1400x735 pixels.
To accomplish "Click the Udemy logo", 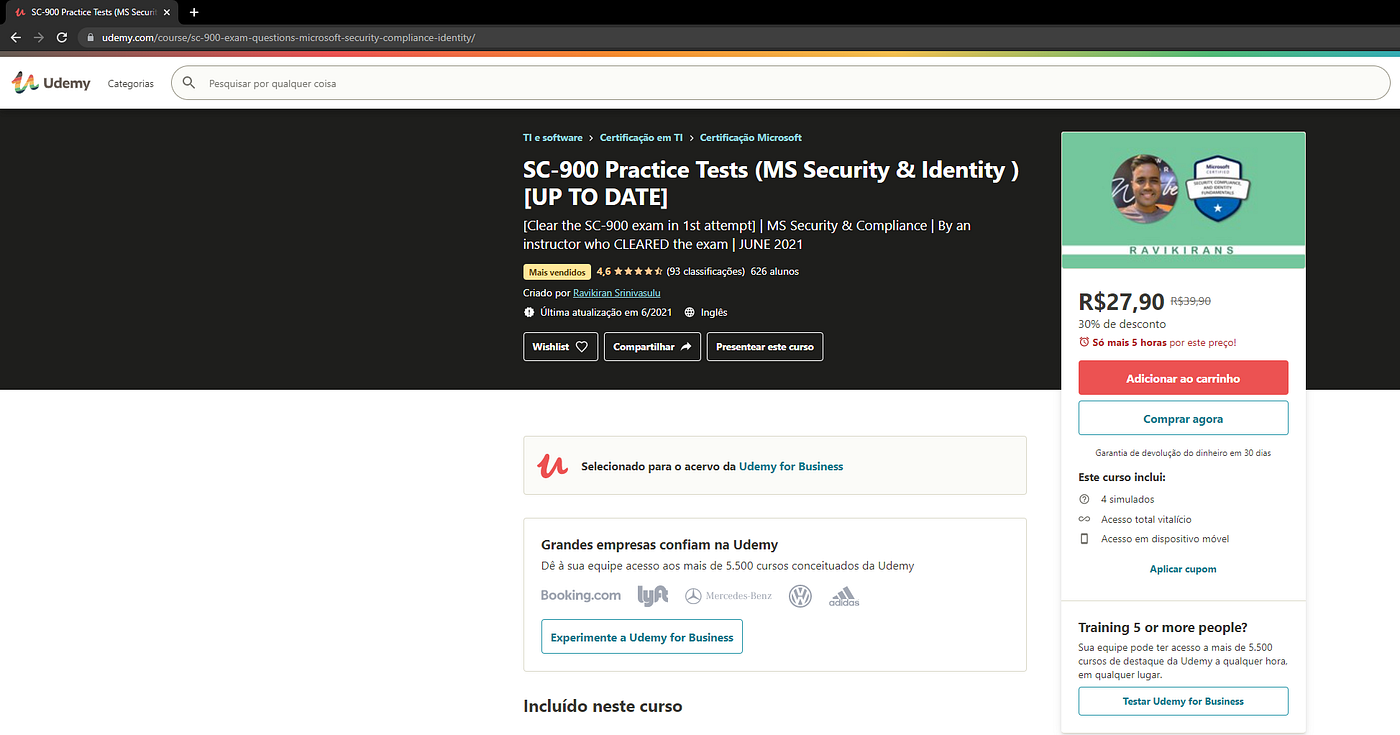I will [x=51, y=83].
